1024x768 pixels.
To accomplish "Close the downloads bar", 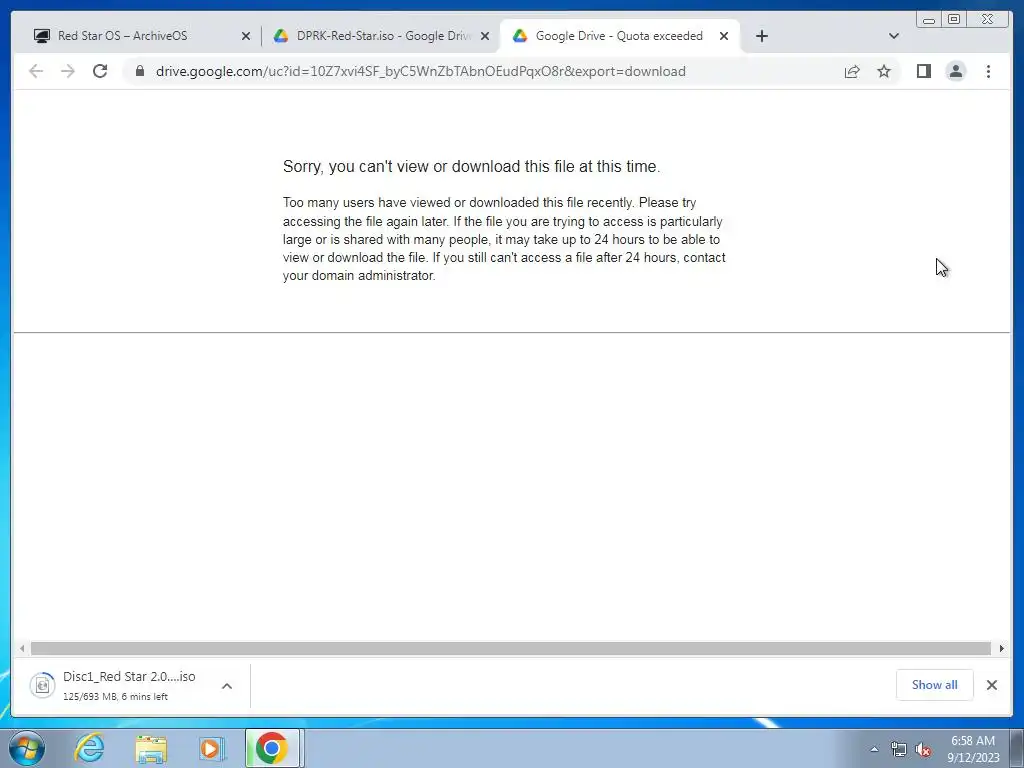I will [x=991, y=685].
